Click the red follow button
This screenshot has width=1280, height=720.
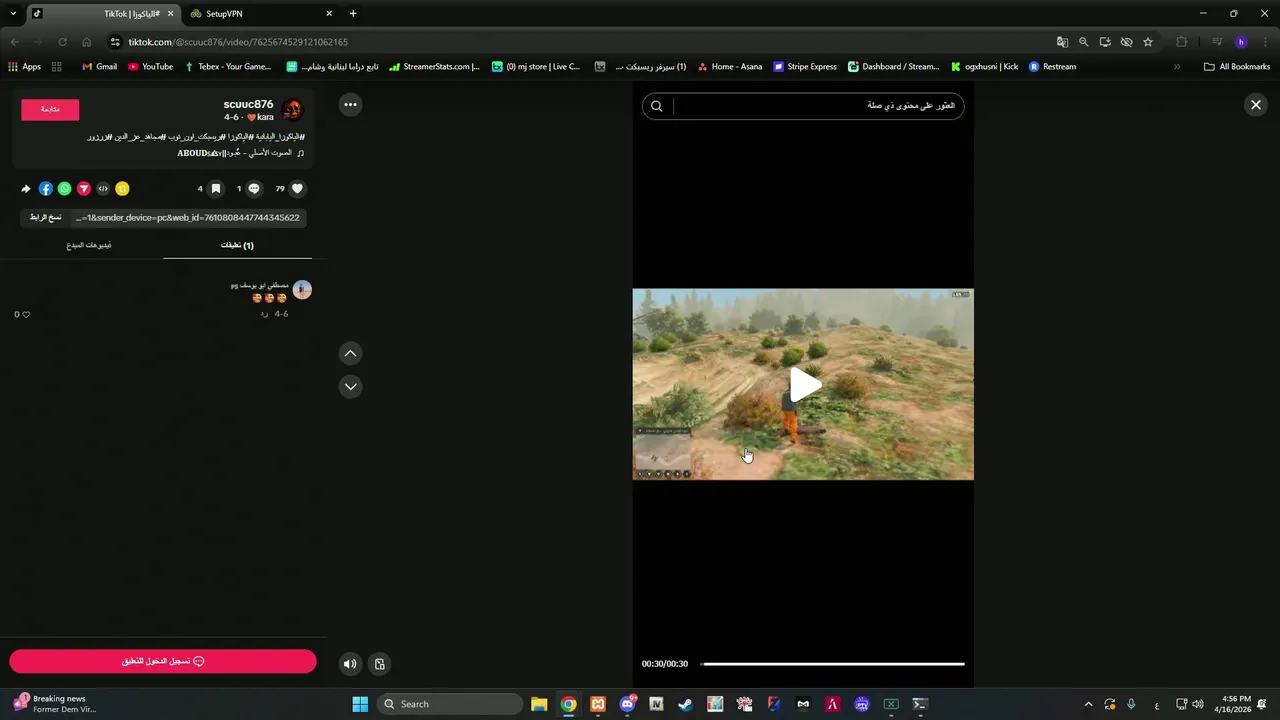point(50,109)
